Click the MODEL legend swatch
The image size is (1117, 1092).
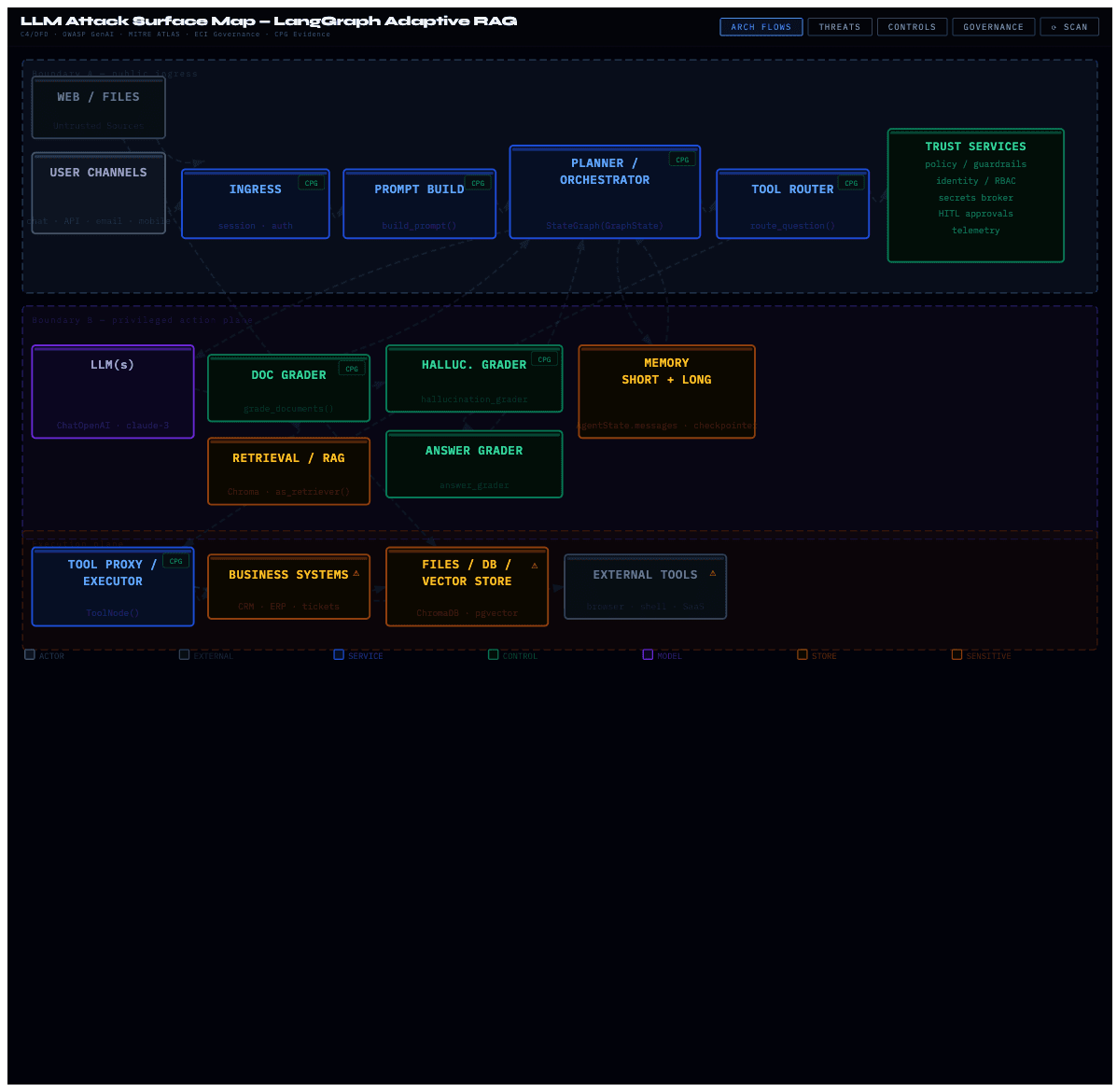click(648, 654)
